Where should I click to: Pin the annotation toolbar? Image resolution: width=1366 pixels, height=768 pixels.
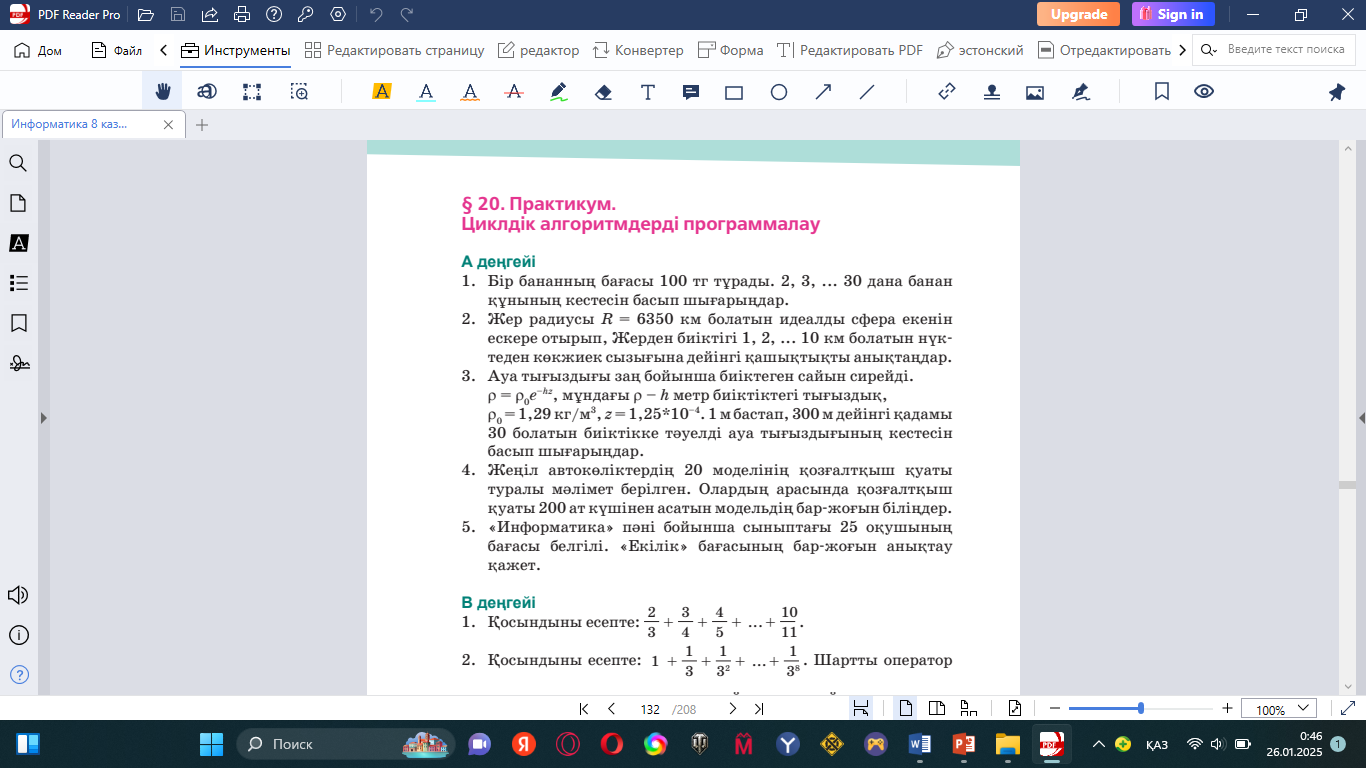point(1337,92)
